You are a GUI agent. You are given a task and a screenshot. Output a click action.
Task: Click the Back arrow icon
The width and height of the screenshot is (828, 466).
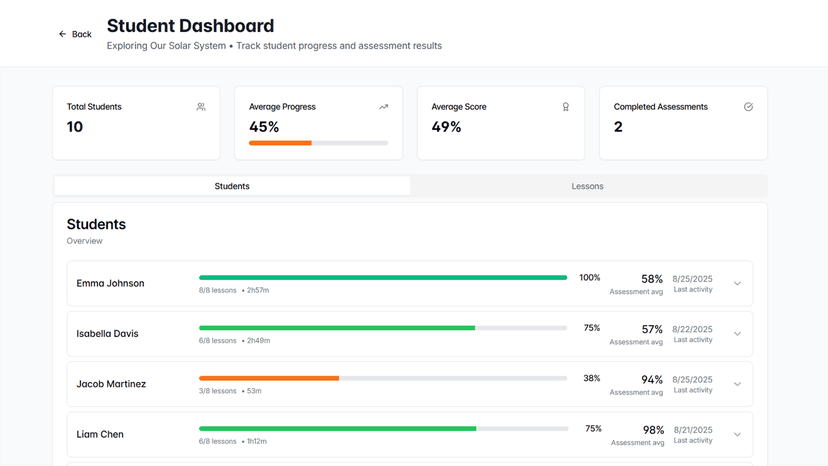point(62,34)
